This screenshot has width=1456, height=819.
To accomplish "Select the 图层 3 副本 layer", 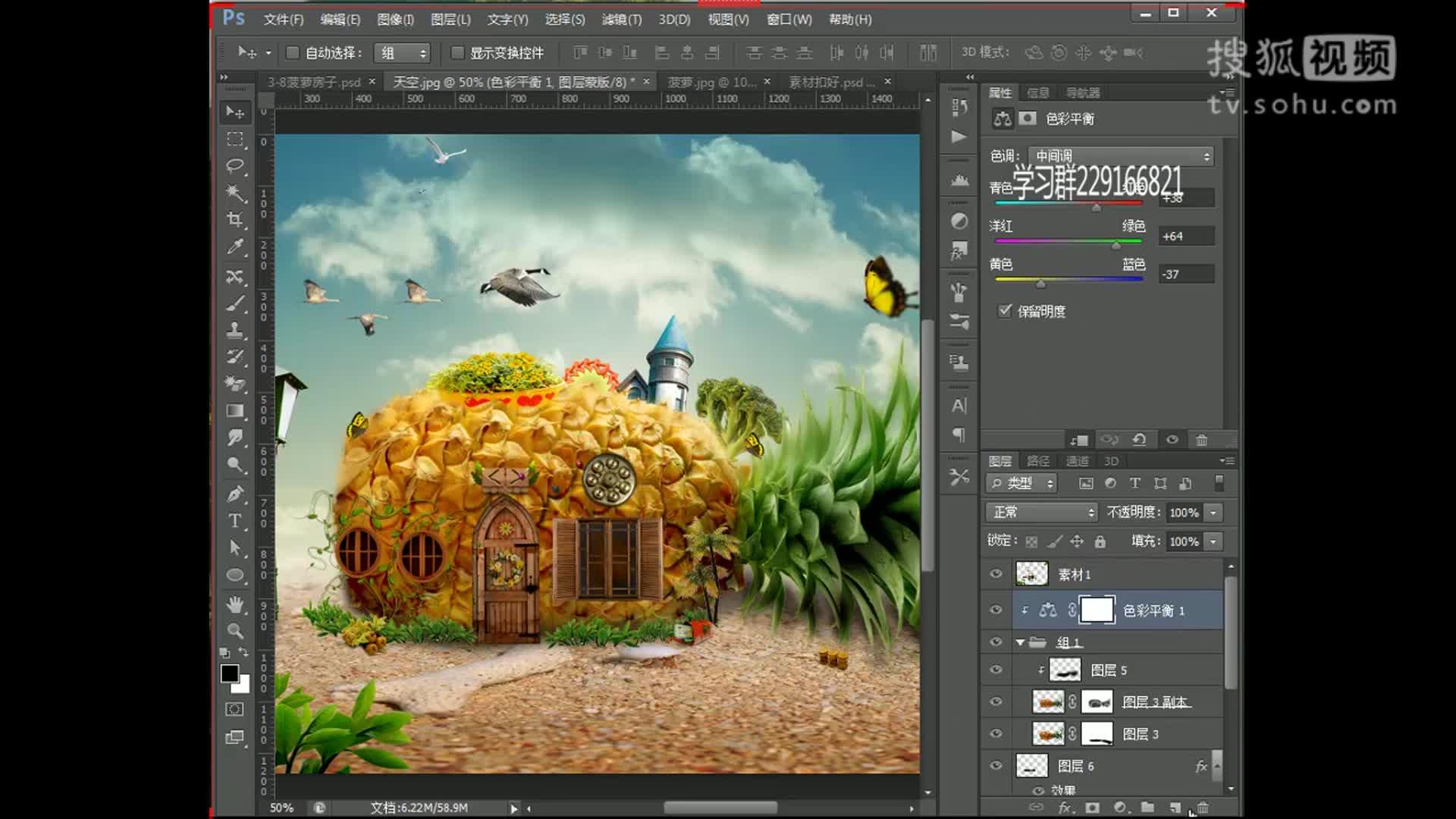I will tap(1156, 702).
